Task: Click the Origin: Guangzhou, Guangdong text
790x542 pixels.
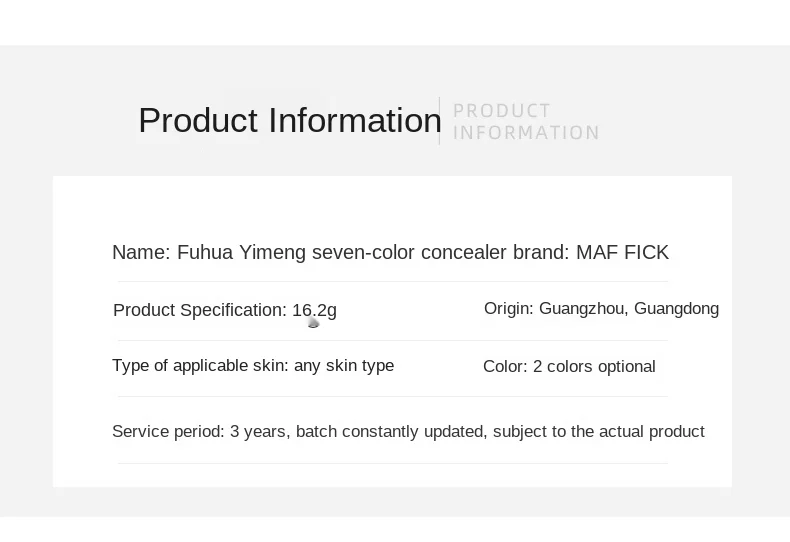Action: coord(601,309)
